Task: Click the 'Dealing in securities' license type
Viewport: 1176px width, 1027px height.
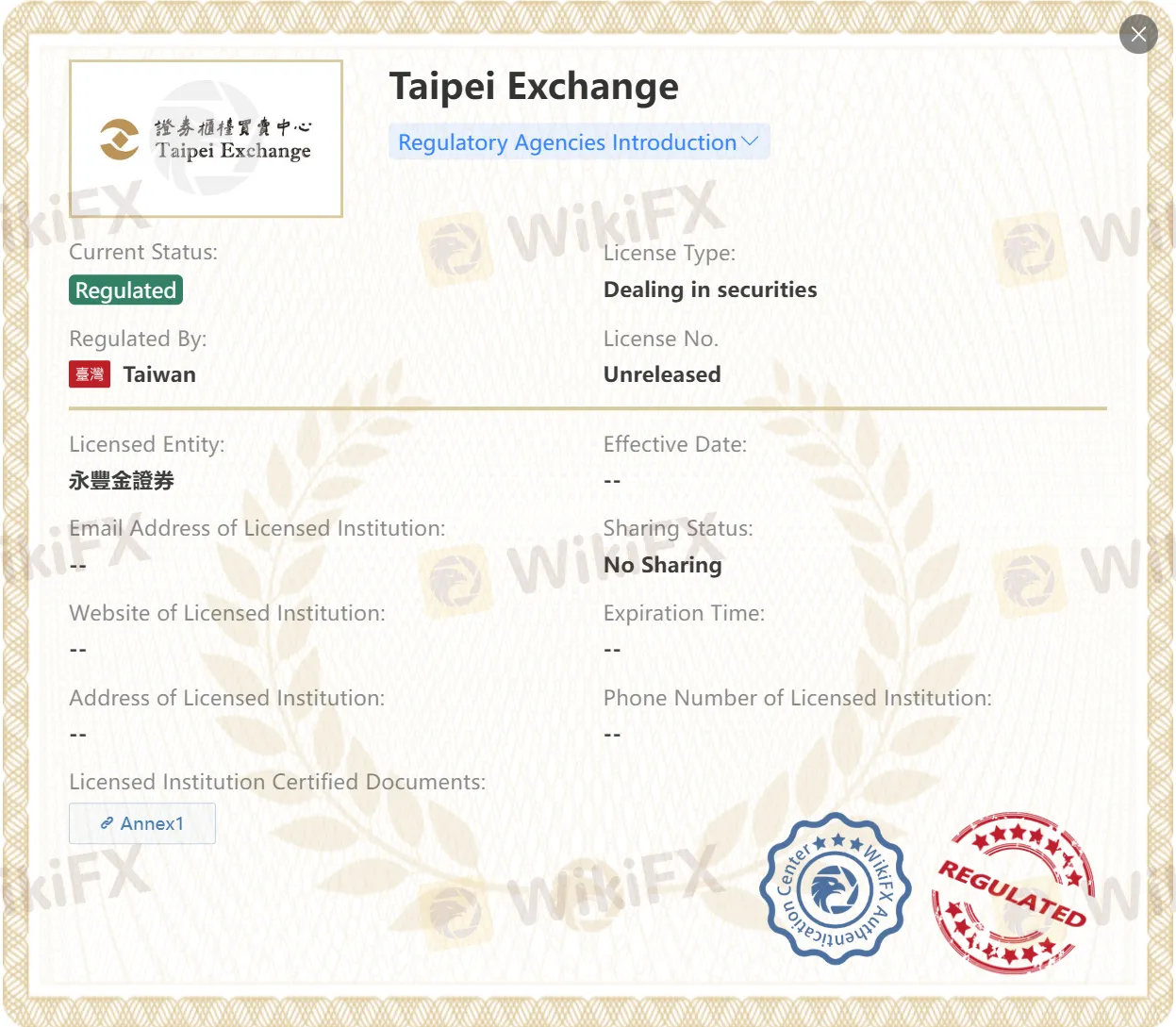Action: coord(710,290)
